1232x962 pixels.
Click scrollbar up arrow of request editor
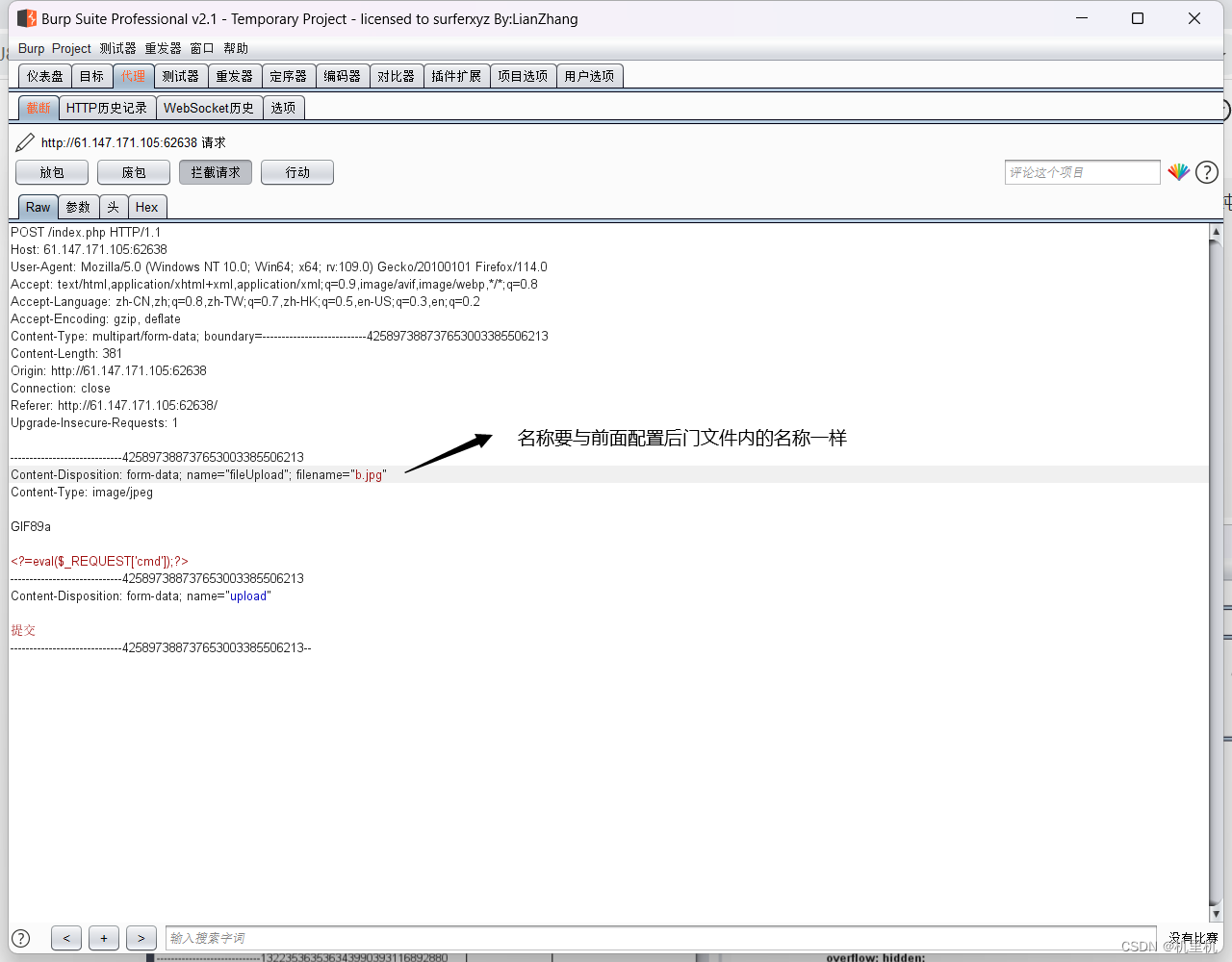point(1217,231)
